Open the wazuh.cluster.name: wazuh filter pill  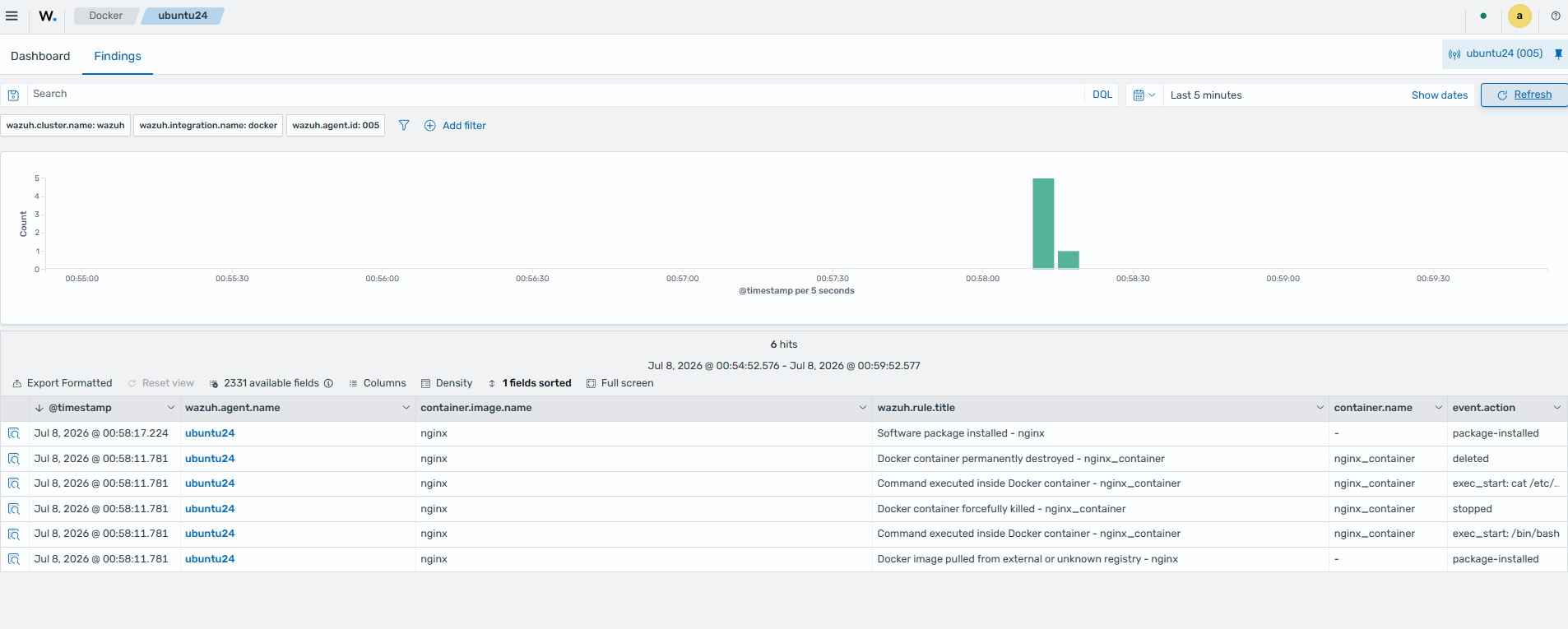click(66, 126)
